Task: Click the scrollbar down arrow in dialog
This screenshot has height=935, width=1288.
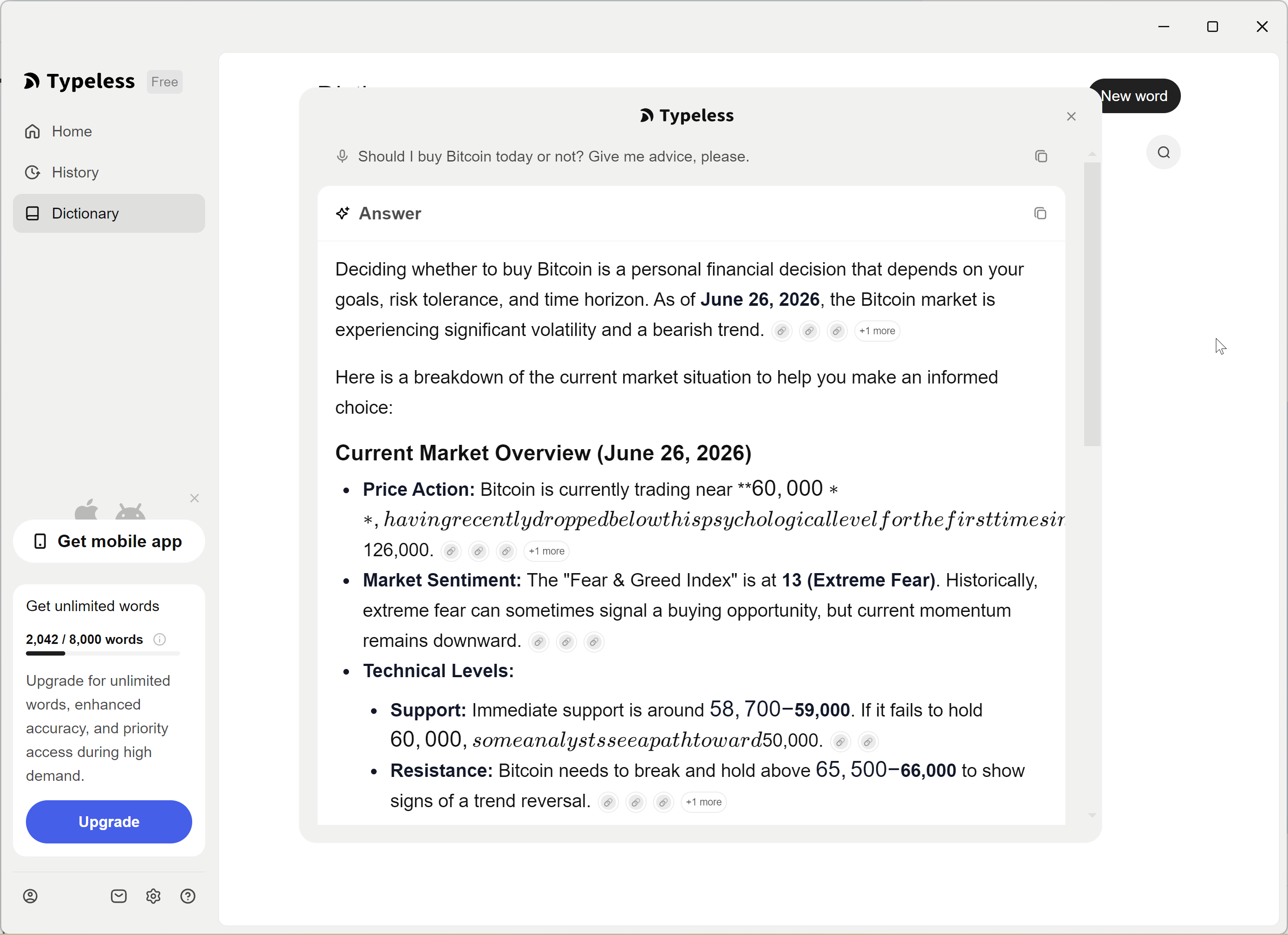Action: click(x=1091, y=815)
